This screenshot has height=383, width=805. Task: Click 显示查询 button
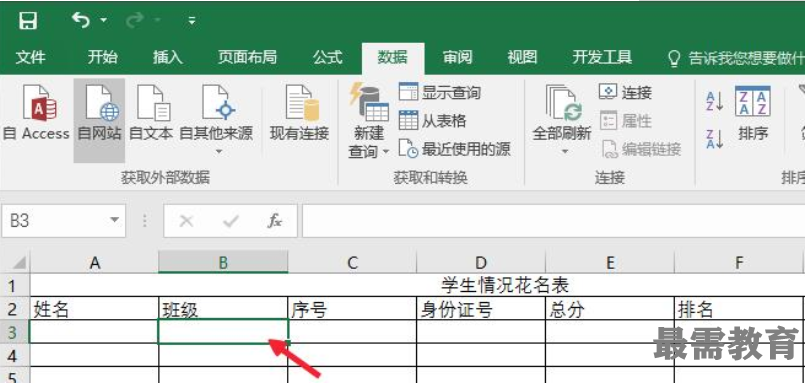click(x=440, y=92)
